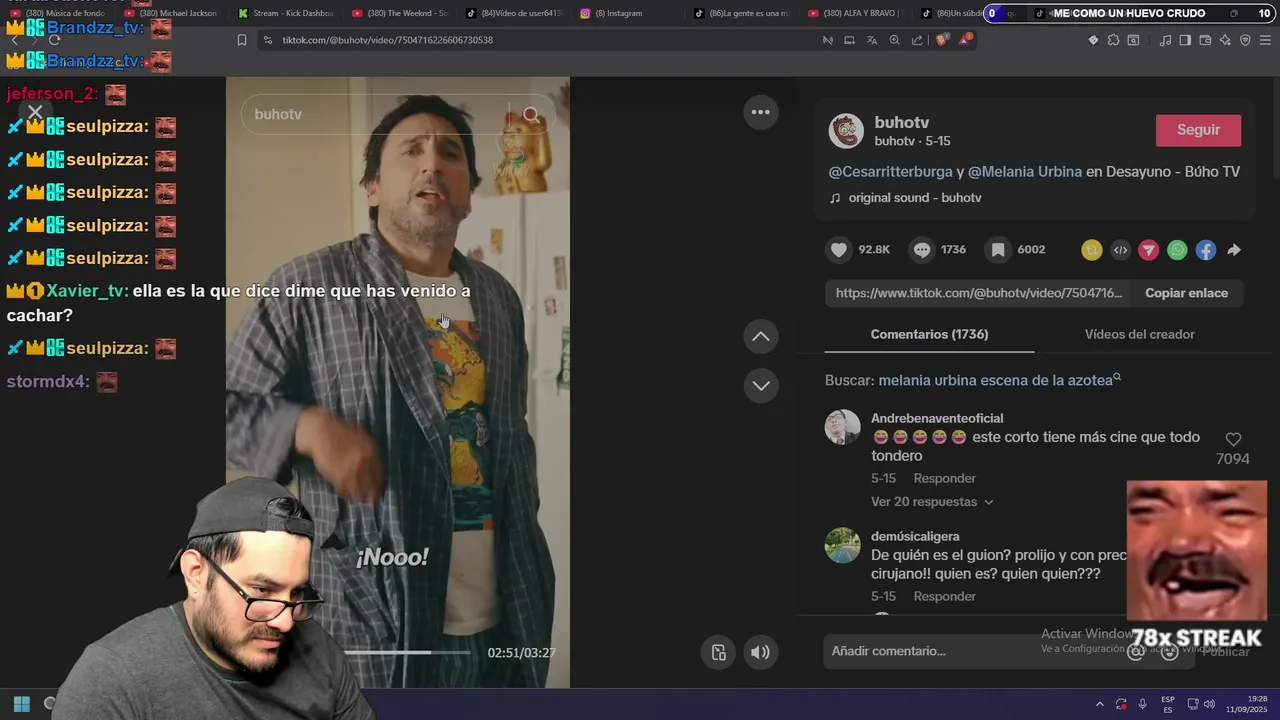Image resolution: width=1280 pixels, height=720 pixels.
Task: Open the browser zoom magnifier icon
Action: click(894, 40)
